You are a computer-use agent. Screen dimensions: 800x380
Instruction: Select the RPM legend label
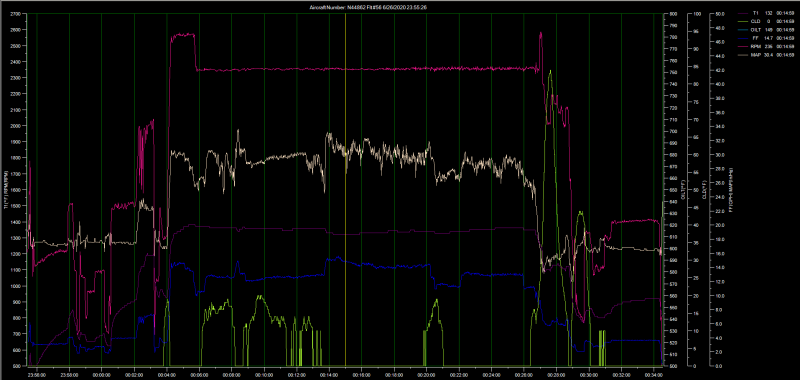[756, 46]
